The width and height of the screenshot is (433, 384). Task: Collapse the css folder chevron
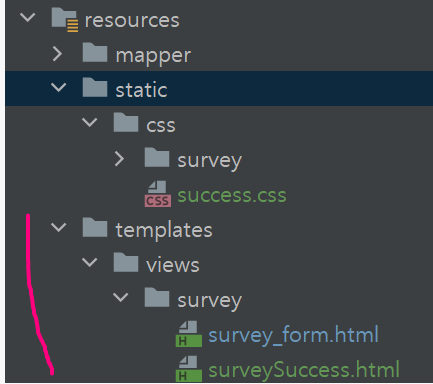[x=90, y=122]
